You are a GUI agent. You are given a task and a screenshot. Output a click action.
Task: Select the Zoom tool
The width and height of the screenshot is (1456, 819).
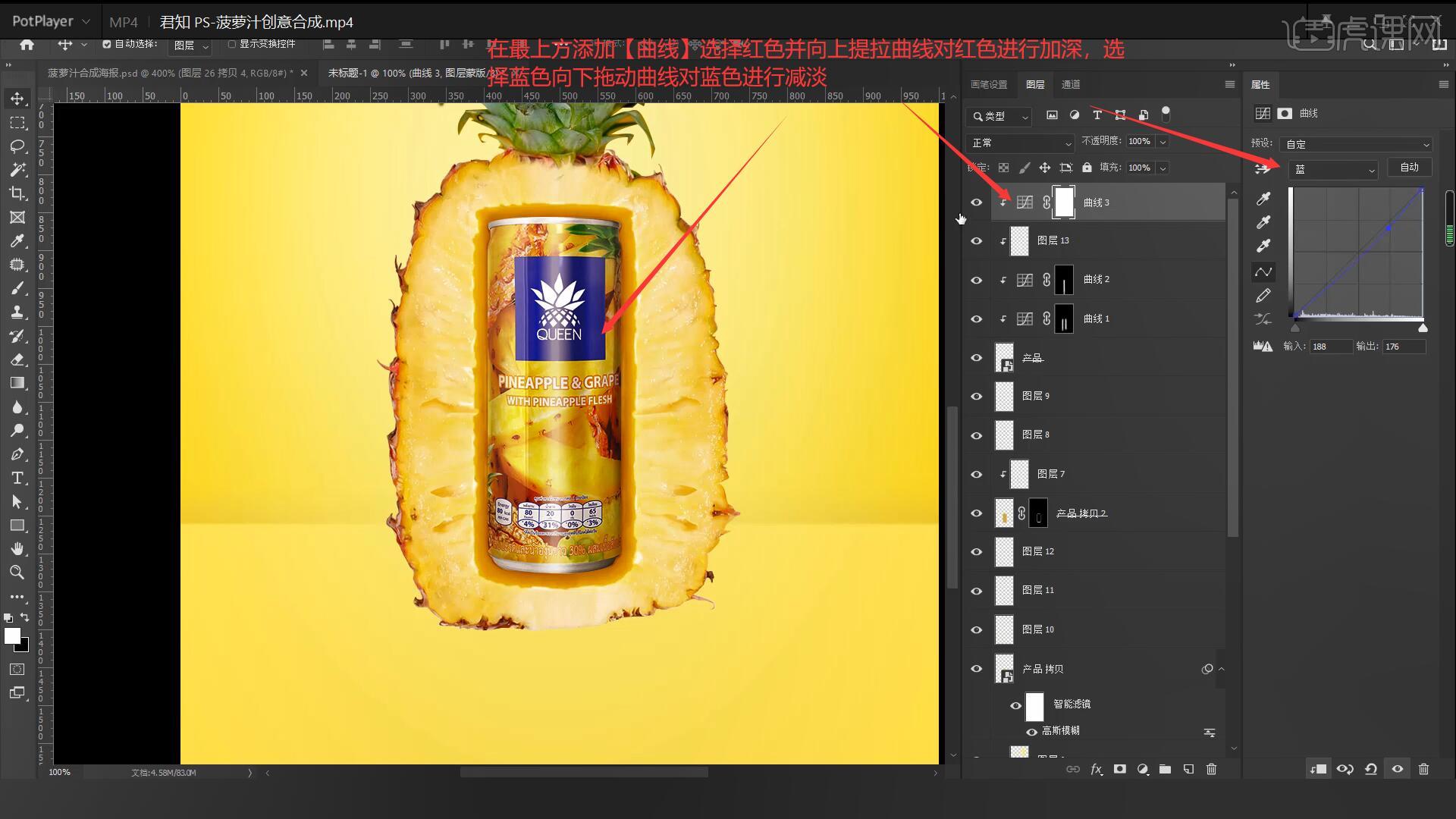[17, 573]
